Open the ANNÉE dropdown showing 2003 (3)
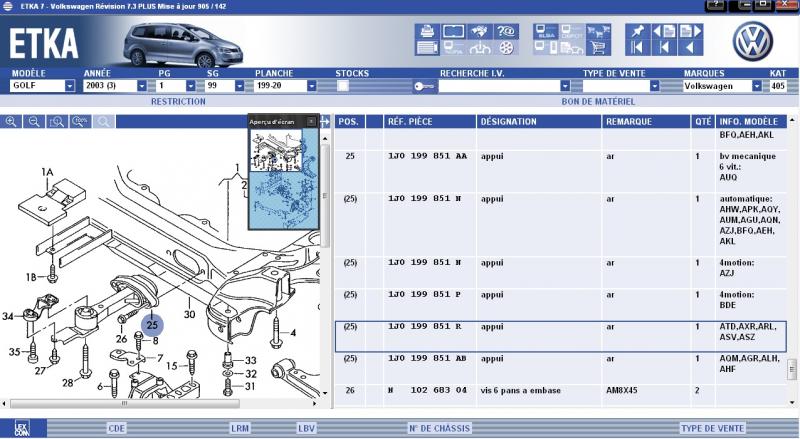Viewport: 800px width, 439px height. point(142,86)
